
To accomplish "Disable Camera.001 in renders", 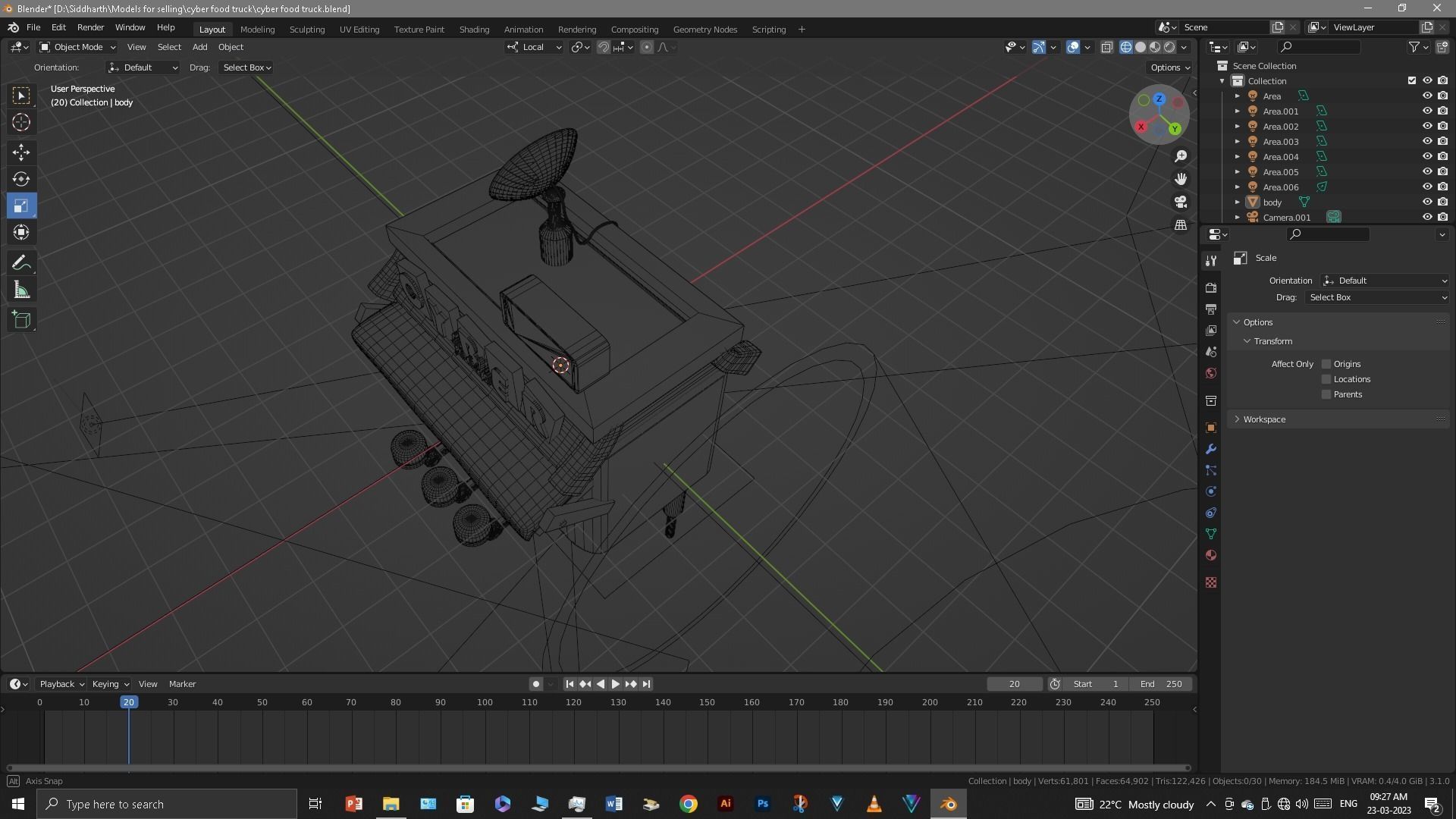I will click(x=1442, y=218).
